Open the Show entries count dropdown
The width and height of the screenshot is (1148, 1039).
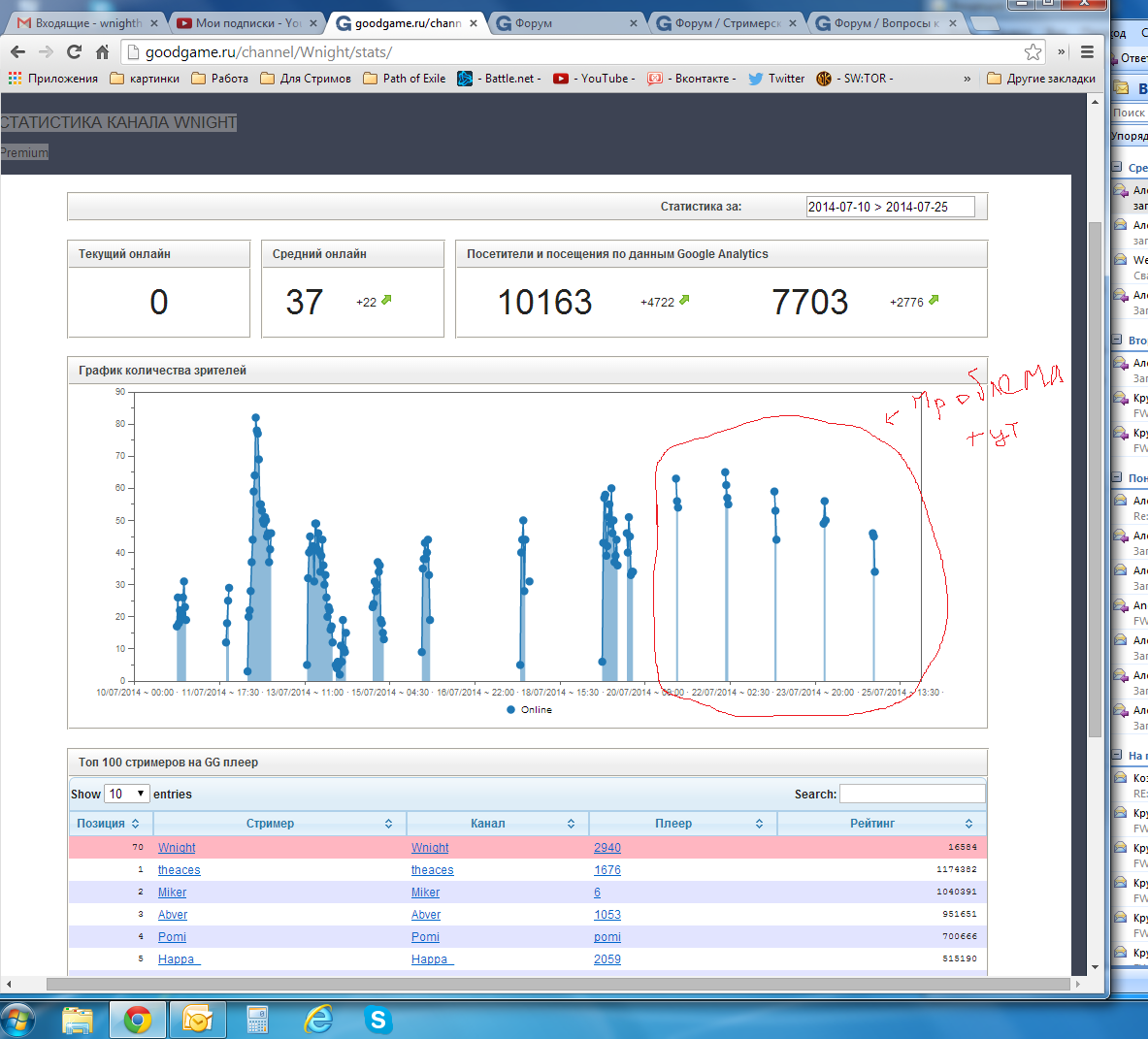[x=127, y=794]
